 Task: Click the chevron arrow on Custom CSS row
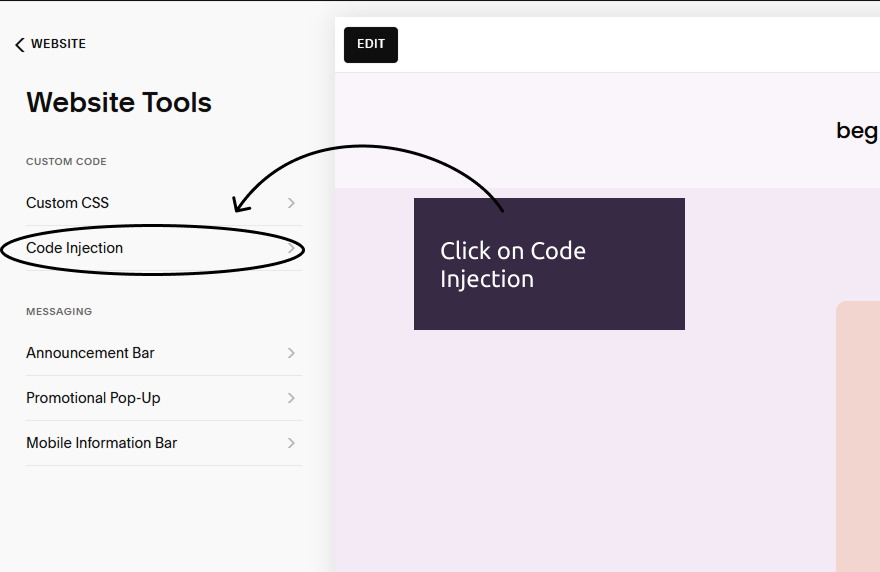(291, 203)
